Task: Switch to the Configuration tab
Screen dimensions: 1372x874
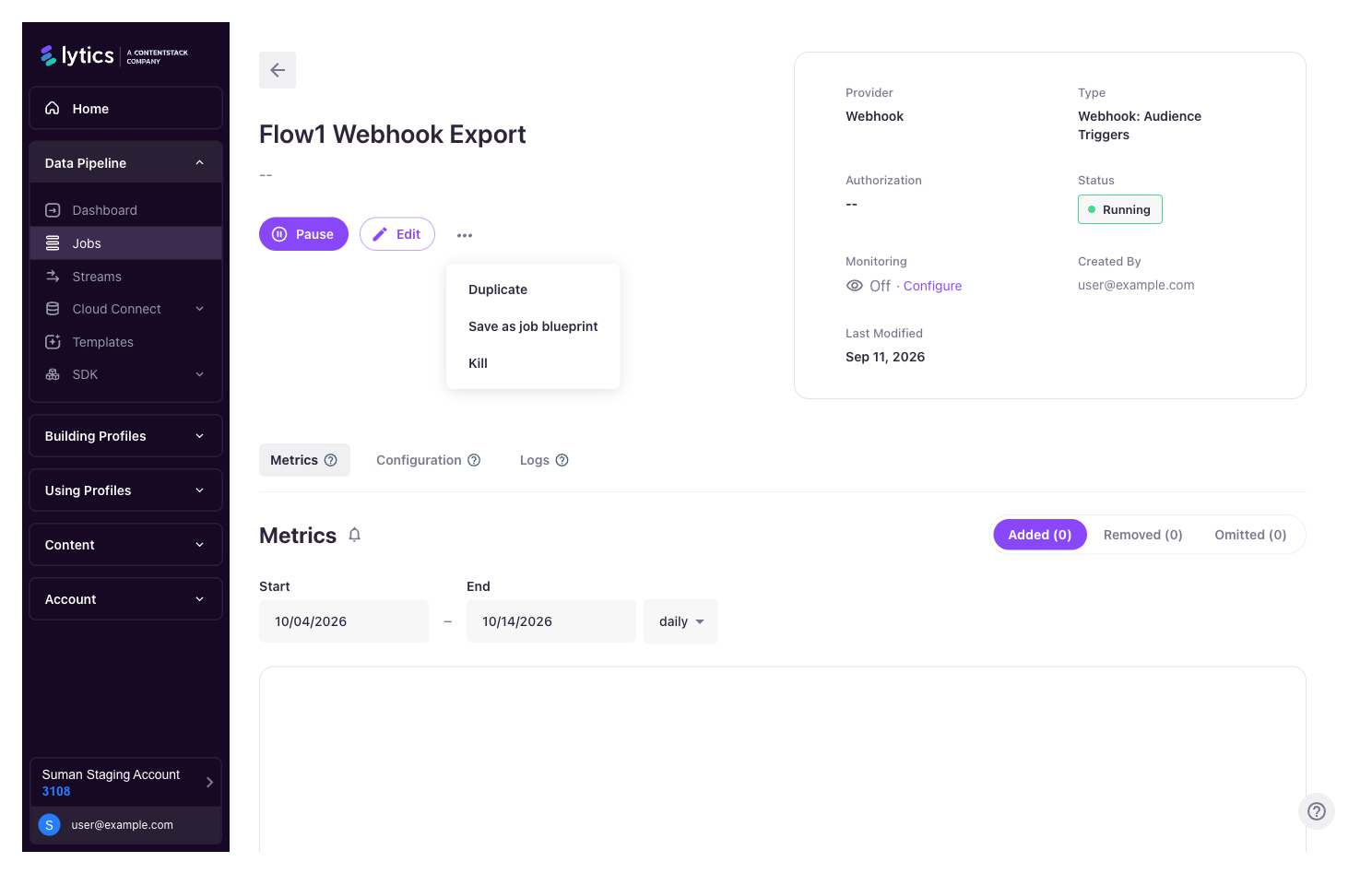Action: 428,460
